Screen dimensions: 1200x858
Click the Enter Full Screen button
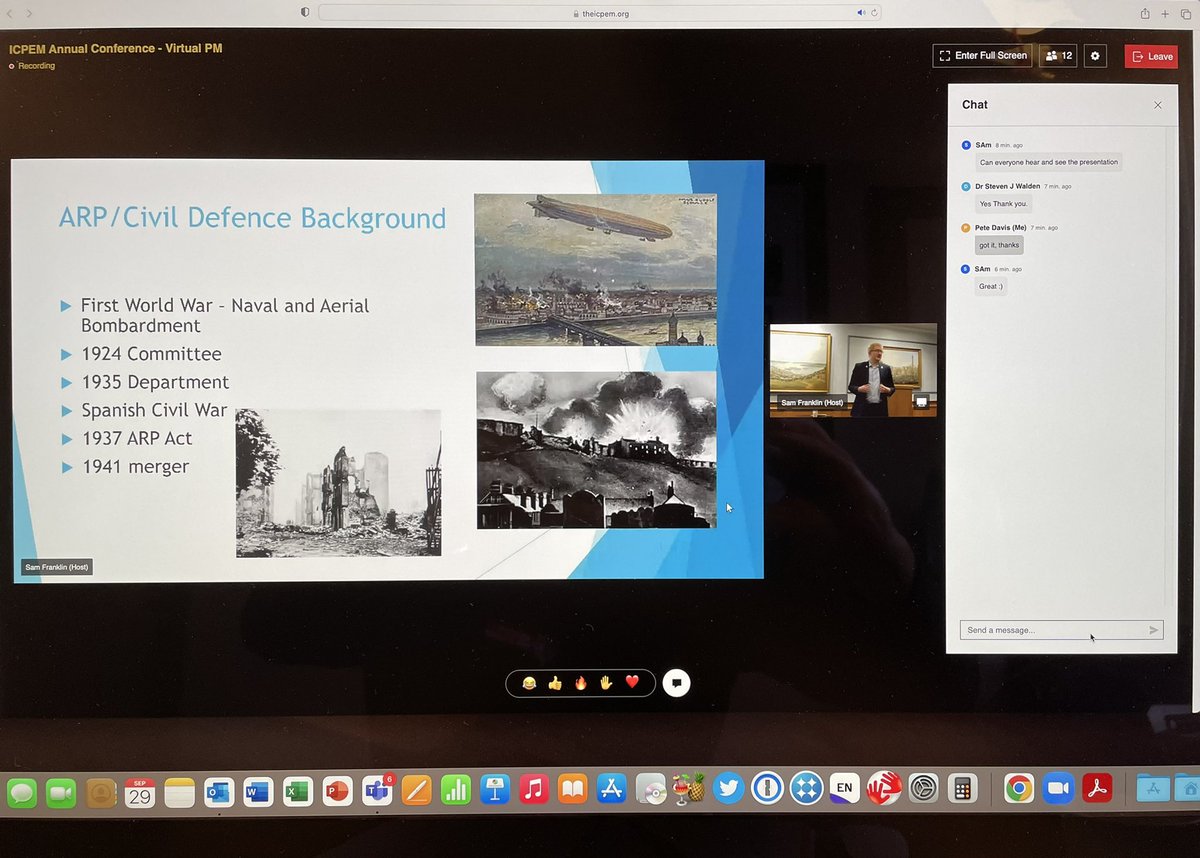click(982, 56)
